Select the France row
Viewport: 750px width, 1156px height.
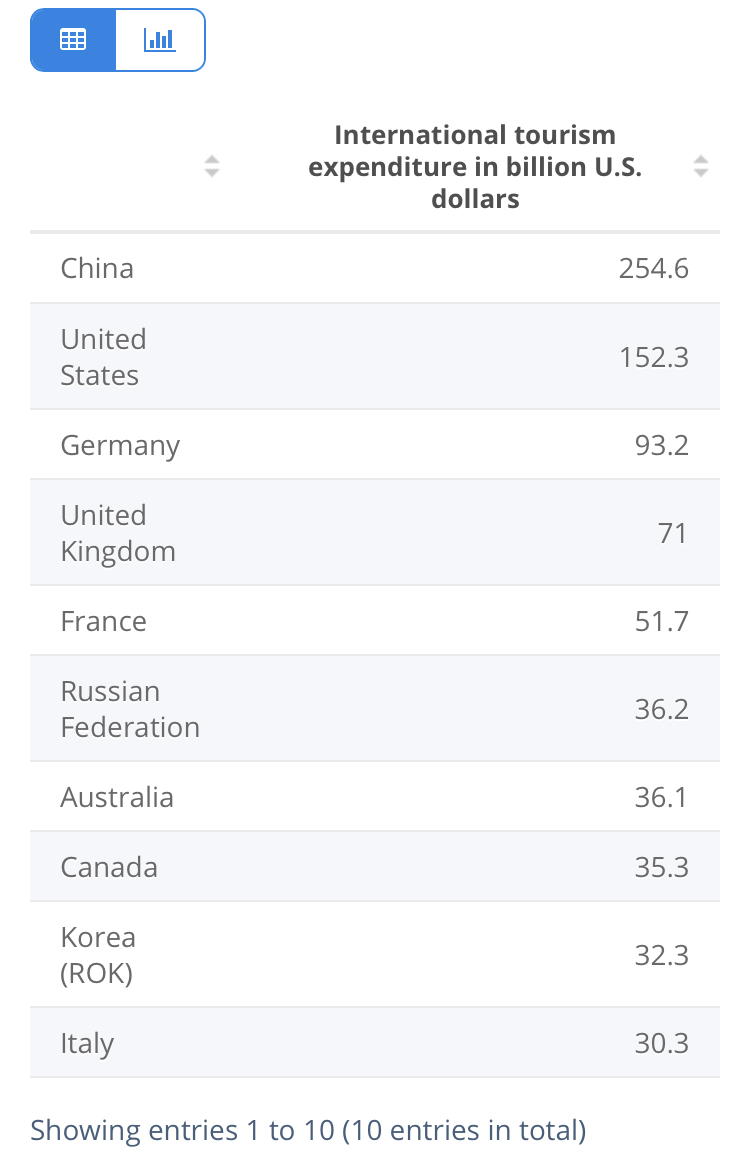tap(375, 621)
